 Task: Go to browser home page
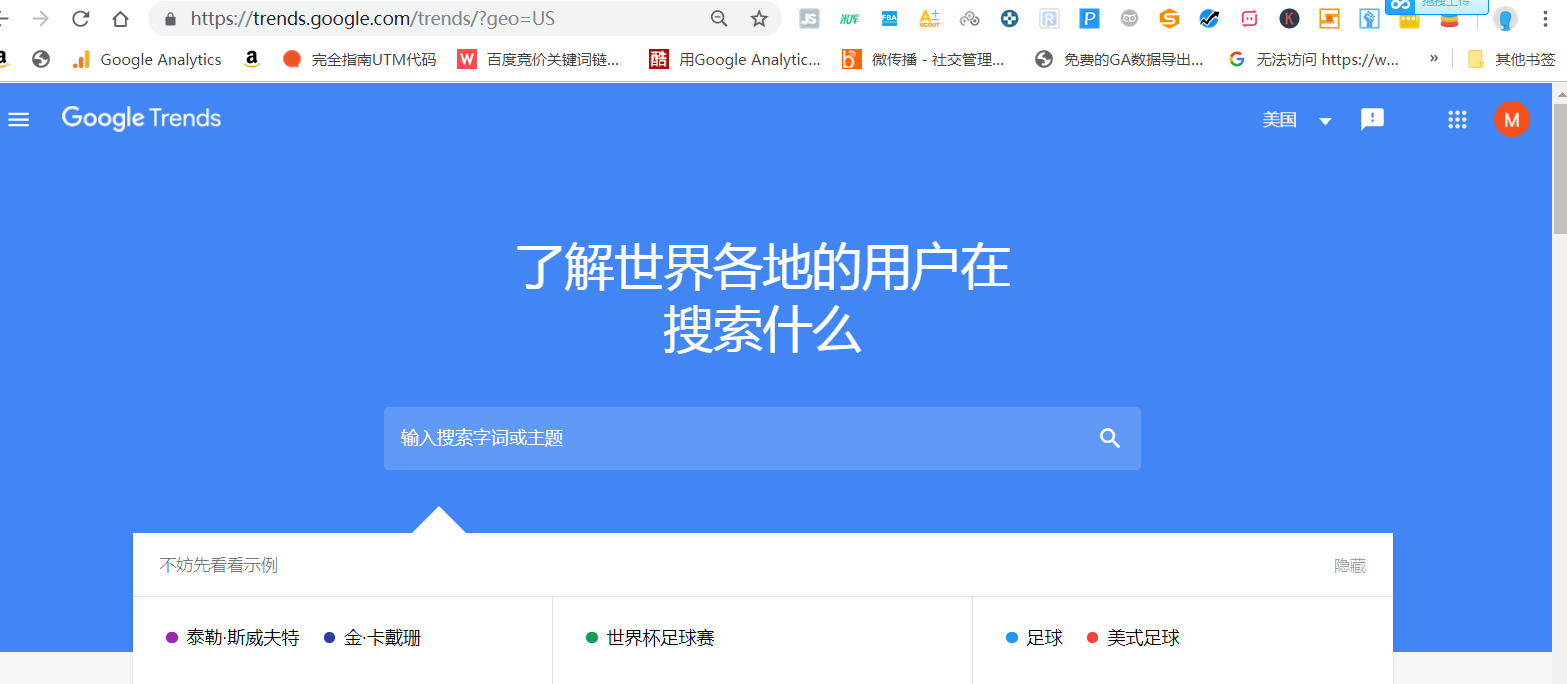click(x=121, y=18)
